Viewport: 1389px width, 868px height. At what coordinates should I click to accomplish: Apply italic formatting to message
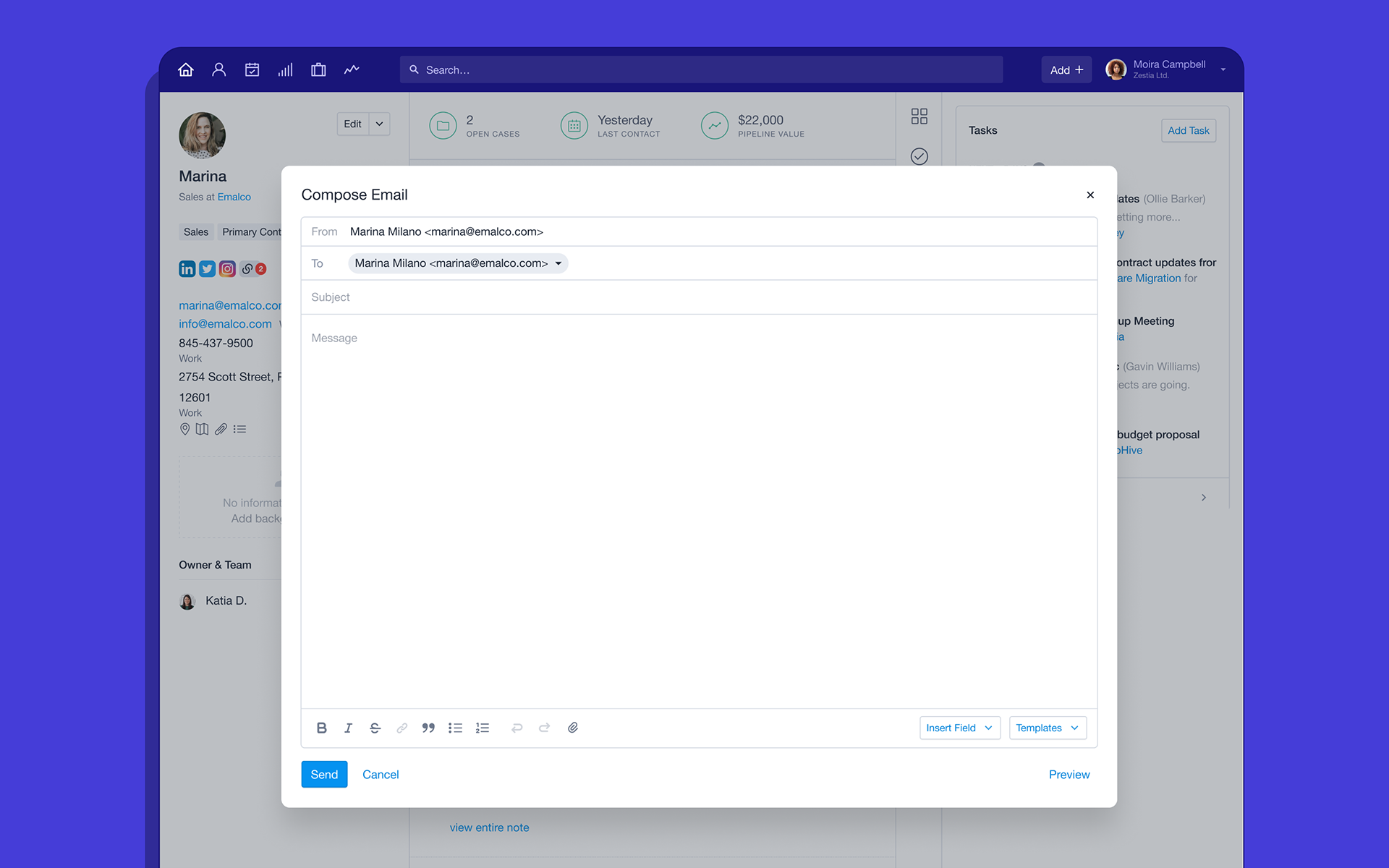pyautogui.click(x=348, y=728)
